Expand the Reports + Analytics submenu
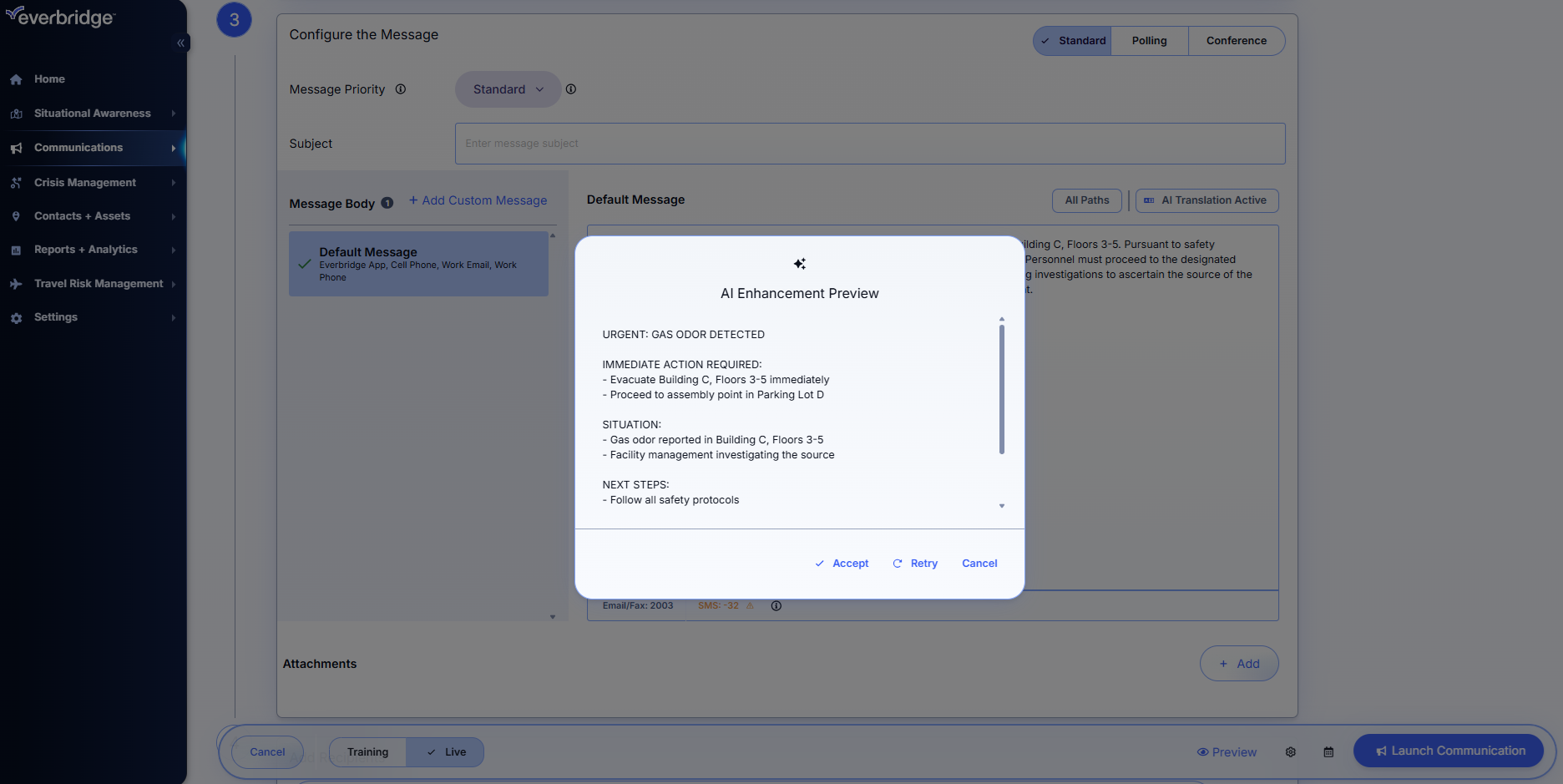The height and width of the screenshot is (784, 1563). pos(86,250)
